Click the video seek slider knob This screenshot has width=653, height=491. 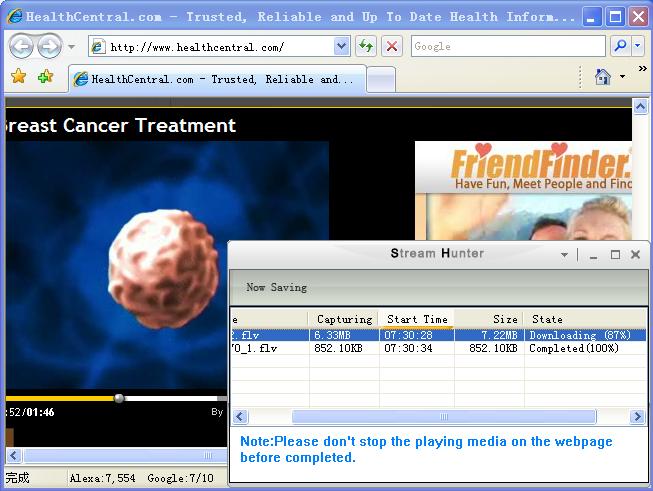coord(119,398)
